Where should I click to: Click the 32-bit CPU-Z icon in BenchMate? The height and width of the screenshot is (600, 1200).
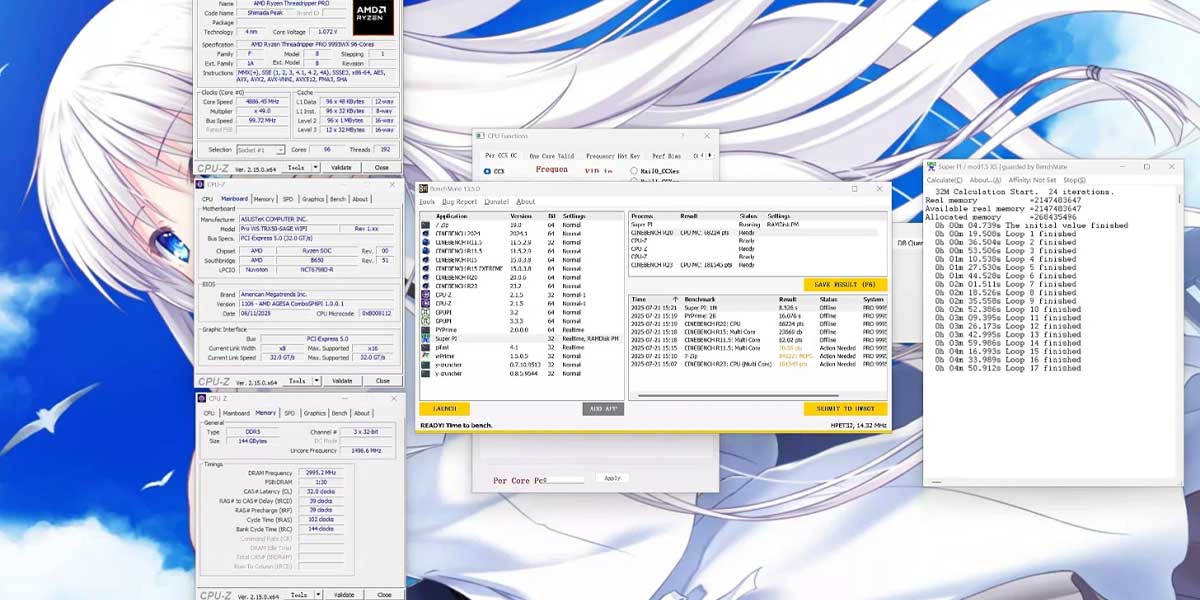click(x=426, y=295)
